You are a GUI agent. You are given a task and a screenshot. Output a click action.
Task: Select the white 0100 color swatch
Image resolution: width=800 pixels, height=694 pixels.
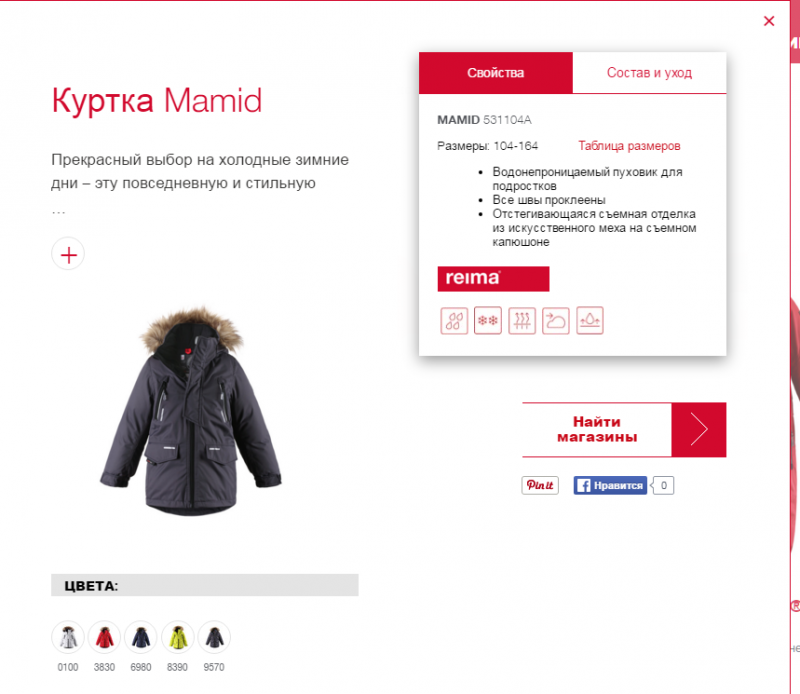point(68,637)
